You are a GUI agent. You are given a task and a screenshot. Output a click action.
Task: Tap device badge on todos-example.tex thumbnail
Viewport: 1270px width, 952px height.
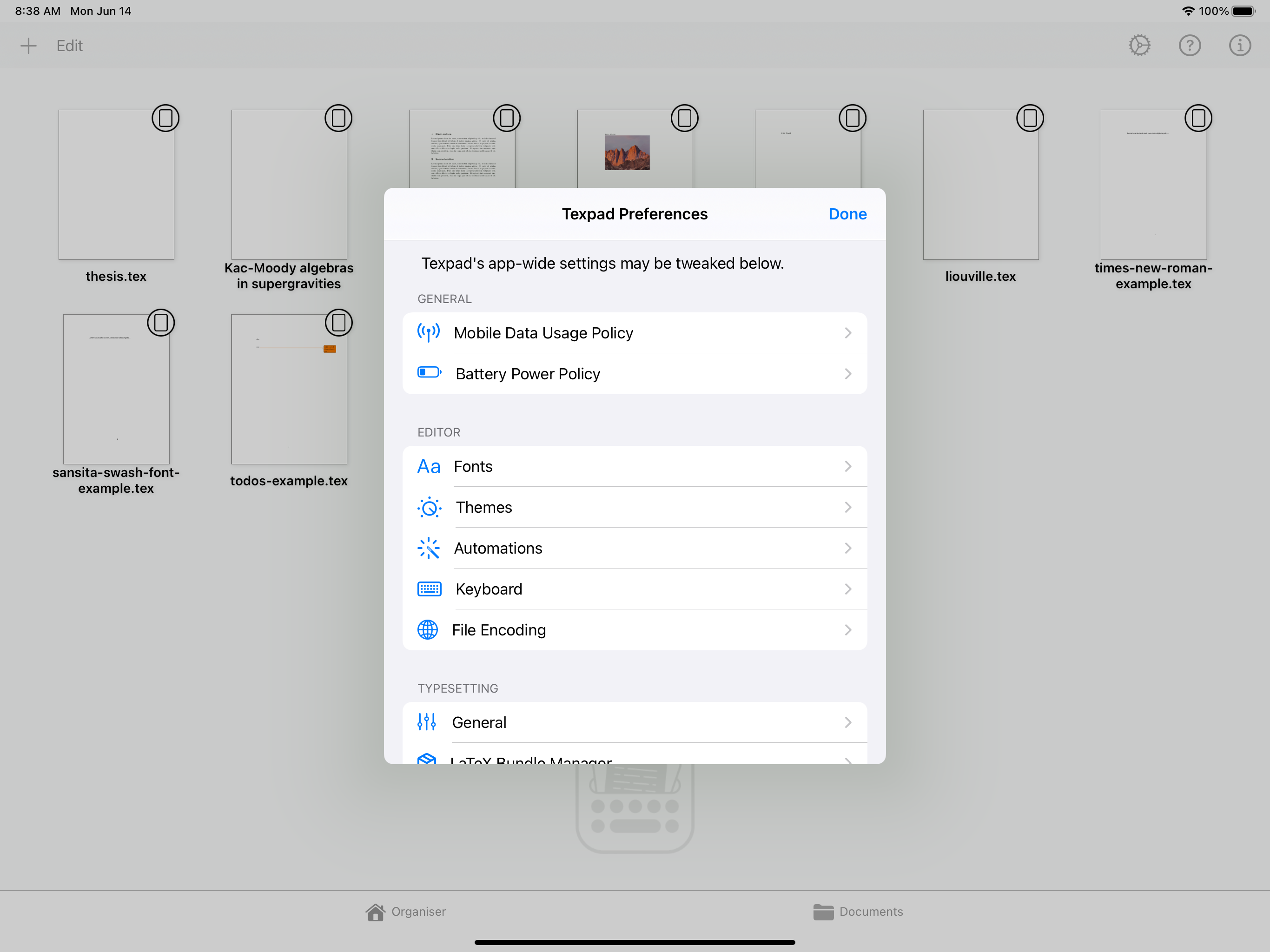tap(339, 323)
